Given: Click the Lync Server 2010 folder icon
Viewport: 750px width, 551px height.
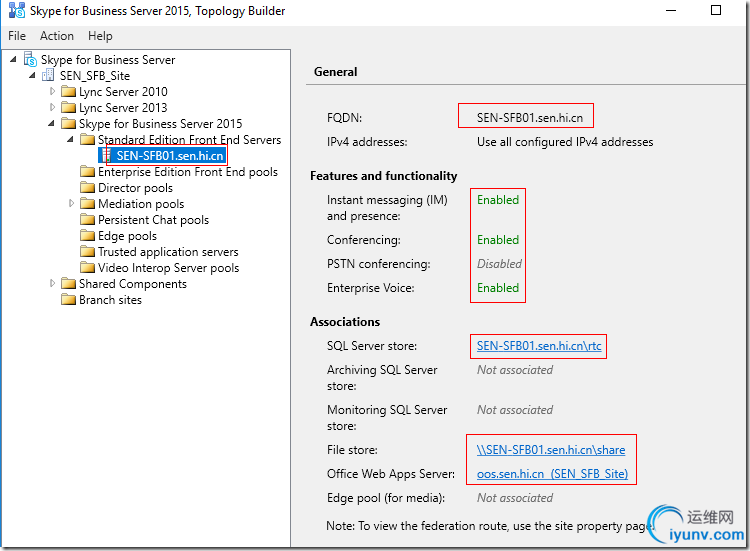Looking at the screenshot, I should 68,91.
